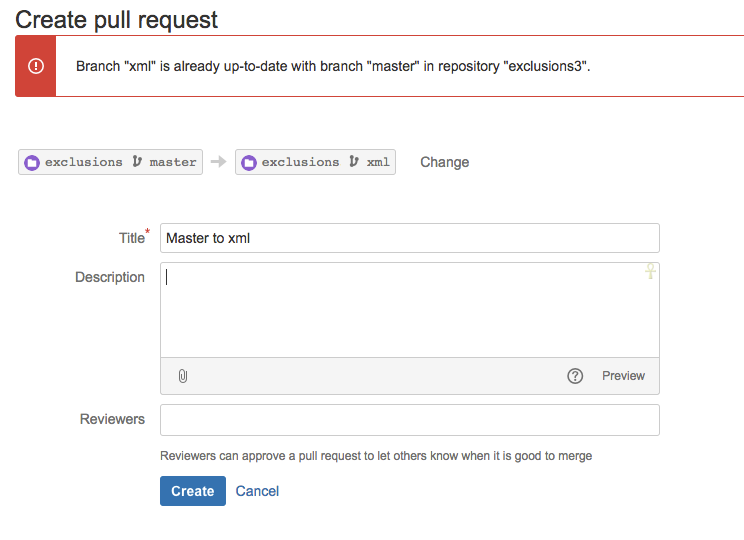Click the Create pull request heading

click(117, 20)
